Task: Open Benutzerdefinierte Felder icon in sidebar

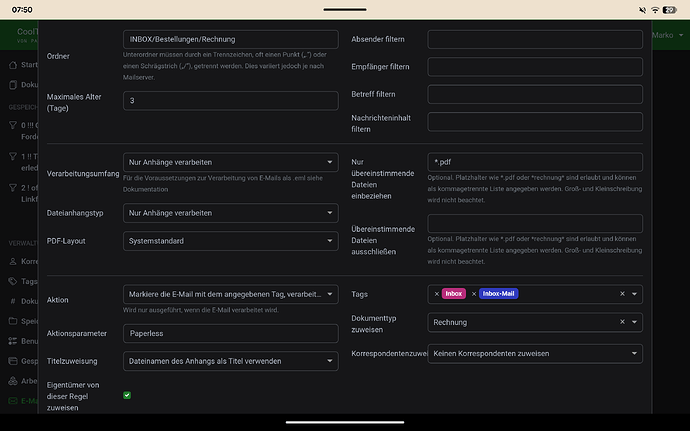Action: pos(13,341)
